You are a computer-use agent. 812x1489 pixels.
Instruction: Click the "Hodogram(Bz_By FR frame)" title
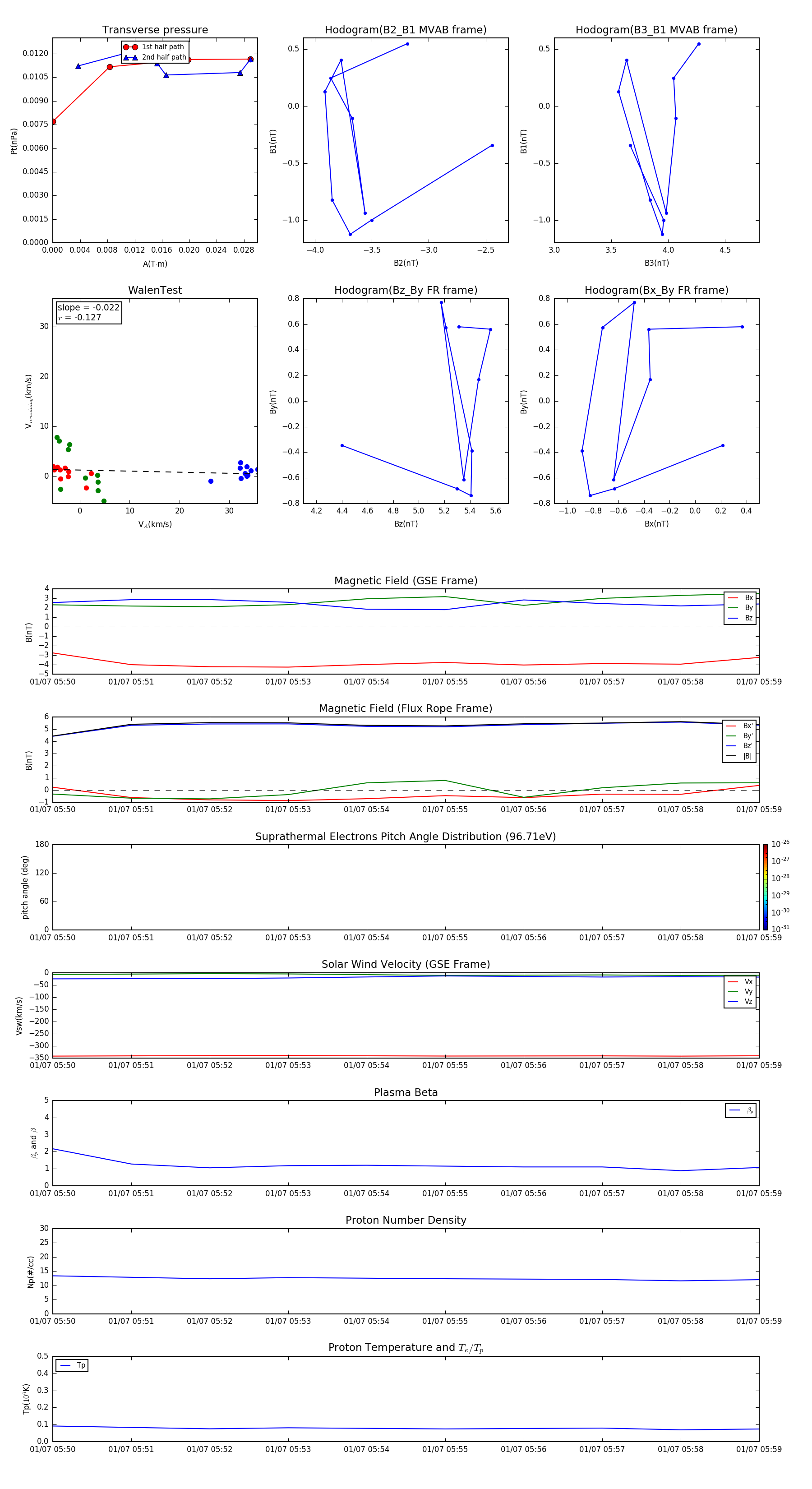point(406,290)
